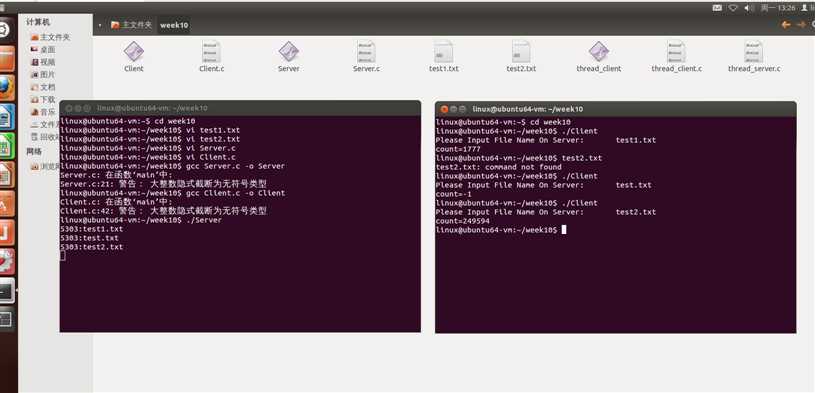Open 下载 in the sidebar
815x393 pixels.
pyautogui.click(x=43, y=100)
